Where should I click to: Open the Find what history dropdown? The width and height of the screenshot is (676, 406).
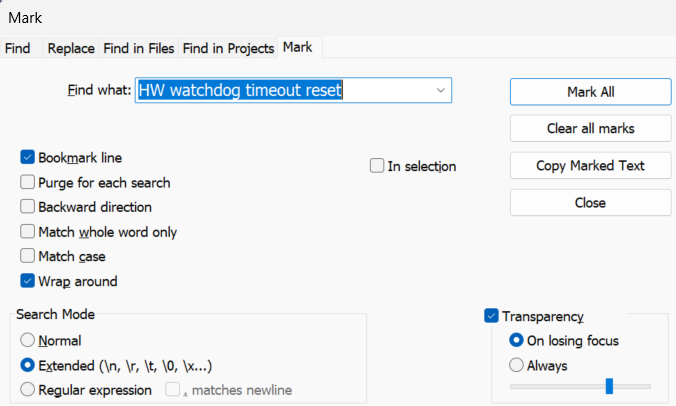click(x=440, y=91)
